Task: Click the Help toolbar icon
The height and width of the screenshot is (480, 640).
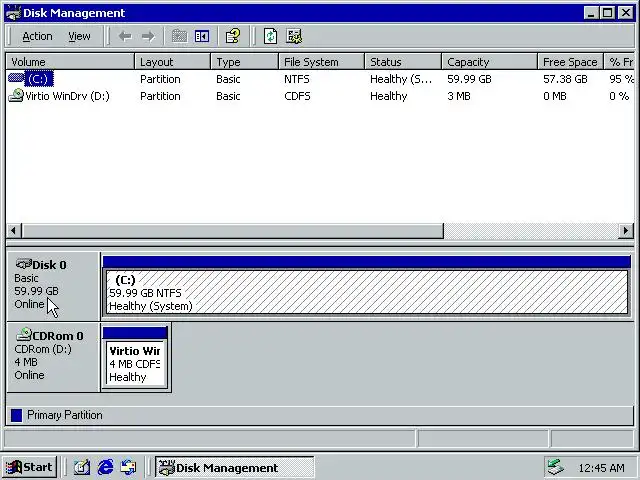Action: pyautogui.click(x=233, y=36)
